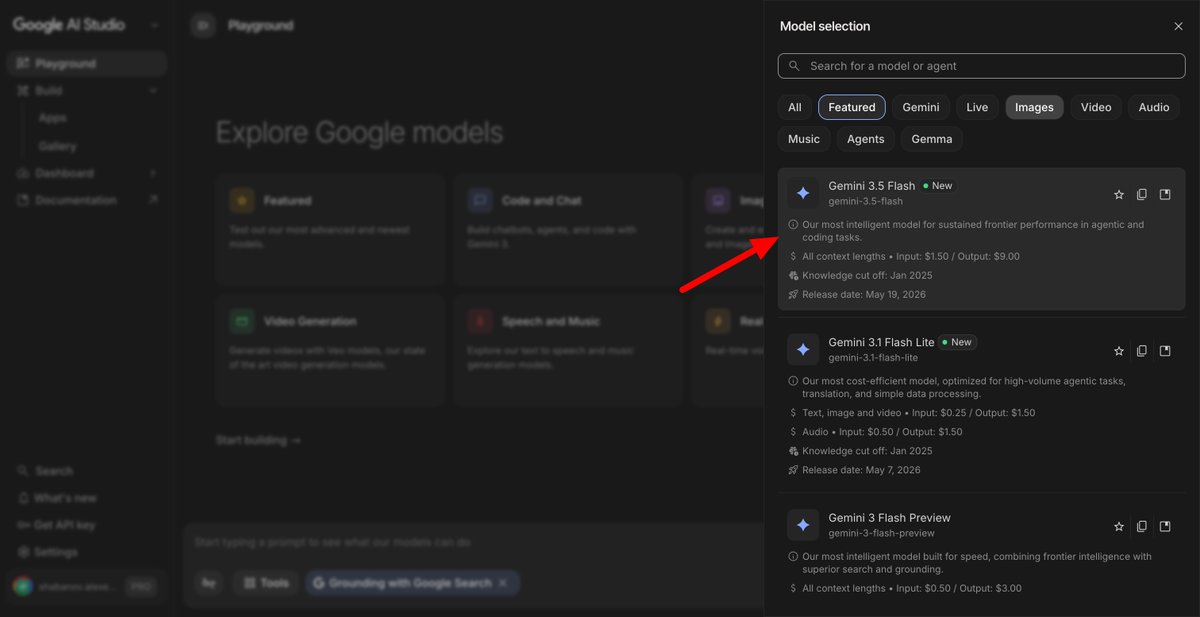The width and height of the screenshot is (1200, 617).
Task: Toggle the Agents filter chip
Action: (x=865, y=139)
